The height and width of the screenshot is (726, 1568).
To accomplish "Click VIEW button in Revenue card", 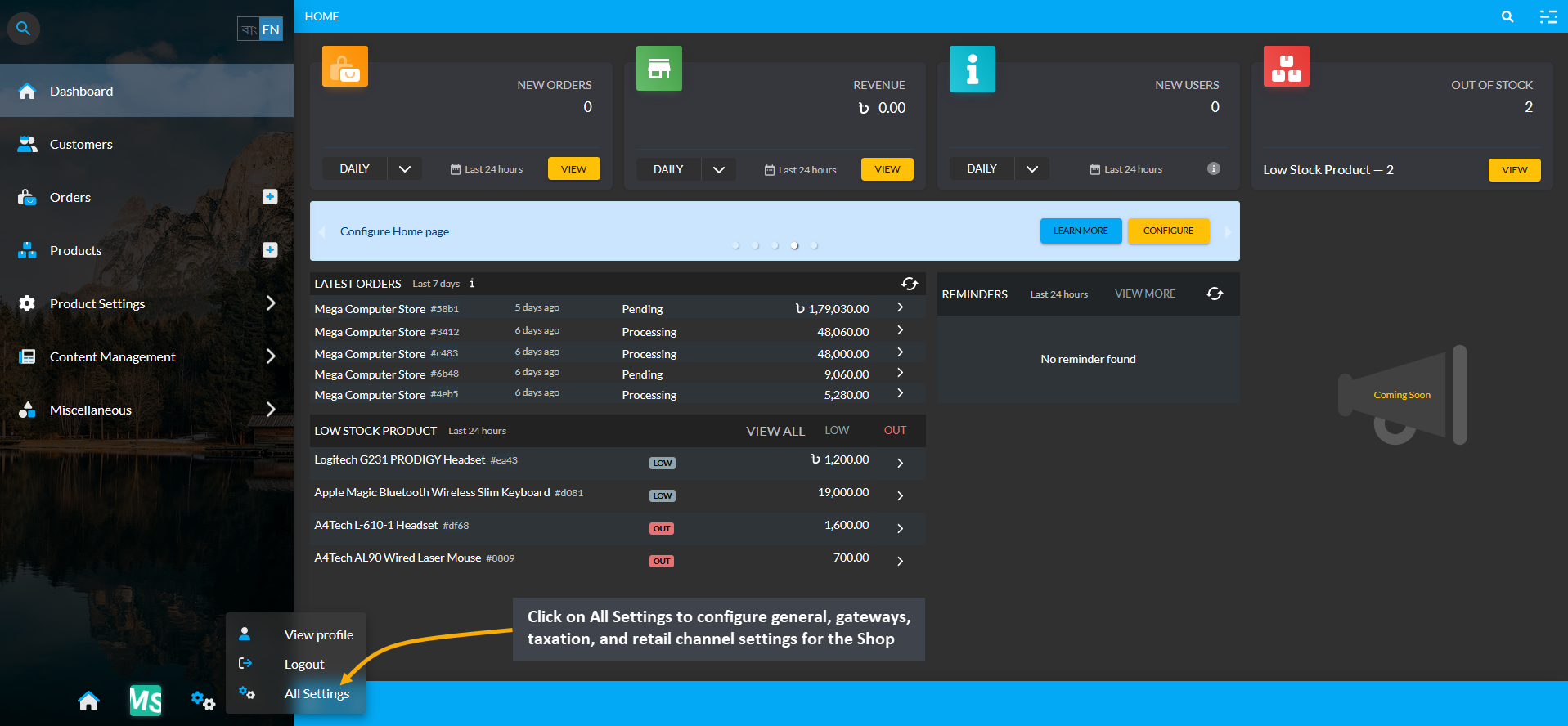I will point(887,169).
